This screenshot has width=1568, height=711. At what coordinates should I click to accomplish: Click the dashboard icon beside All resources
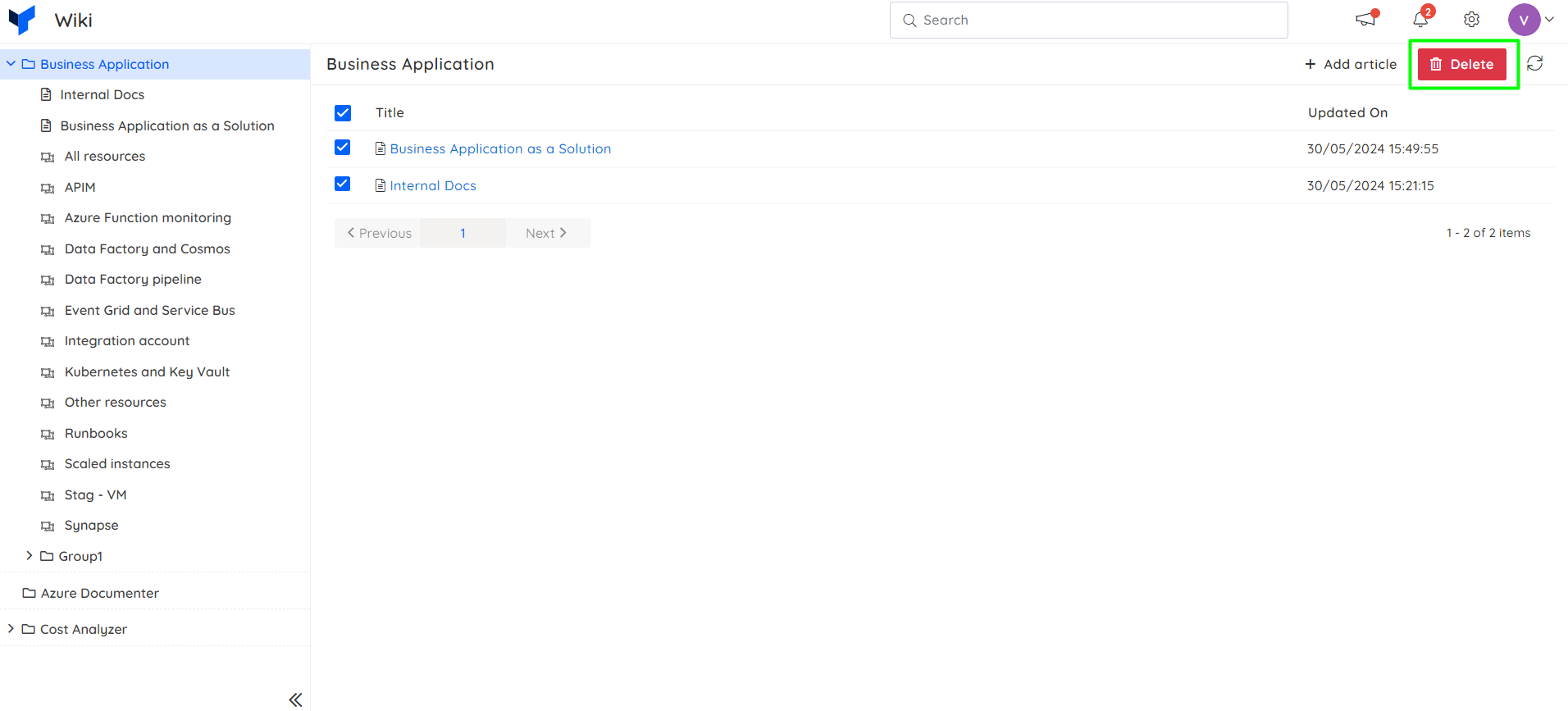[48, 157]
